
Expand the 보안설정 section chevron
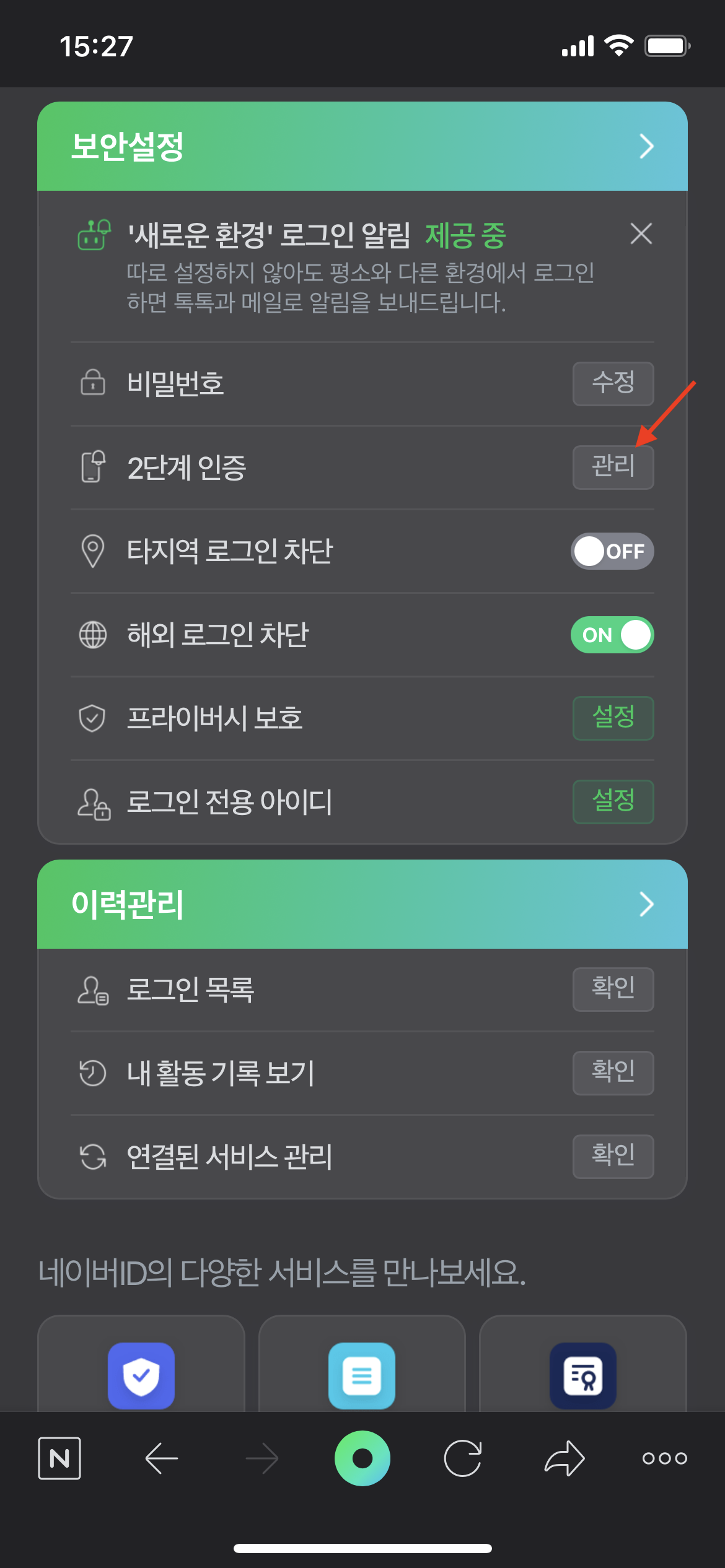click(x=646, y=146)
